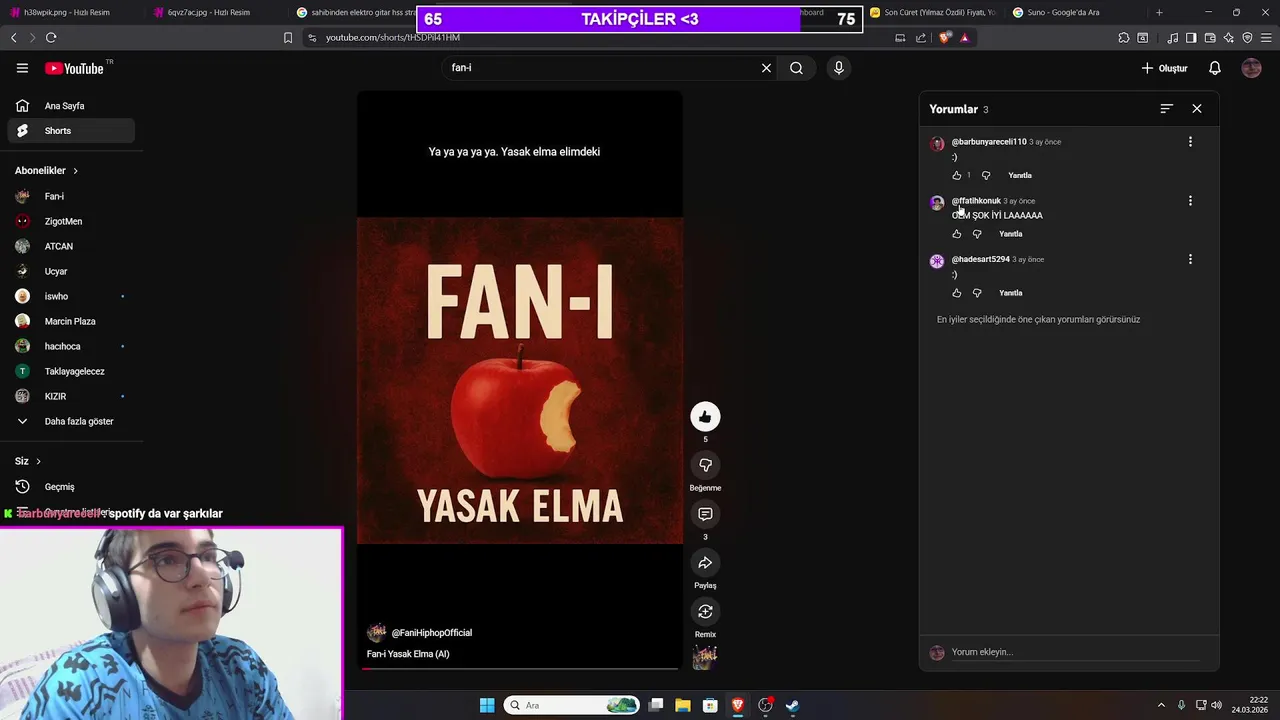Viewport: 1280px width, 720px height.
Task: Expand the Siz section chevron
Action: (38, 461)
